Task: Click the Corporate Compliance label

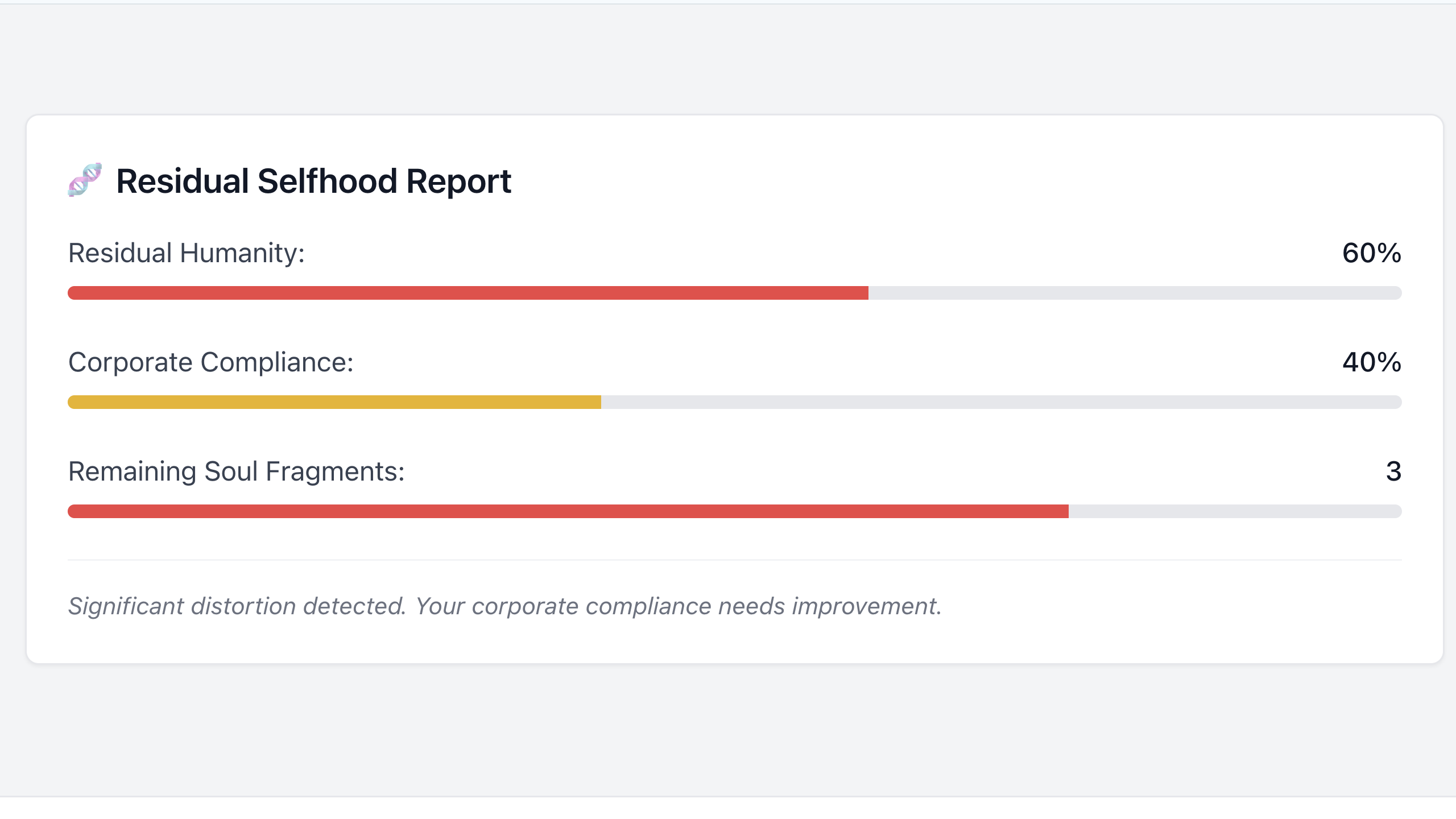Action: coord(211,362)
